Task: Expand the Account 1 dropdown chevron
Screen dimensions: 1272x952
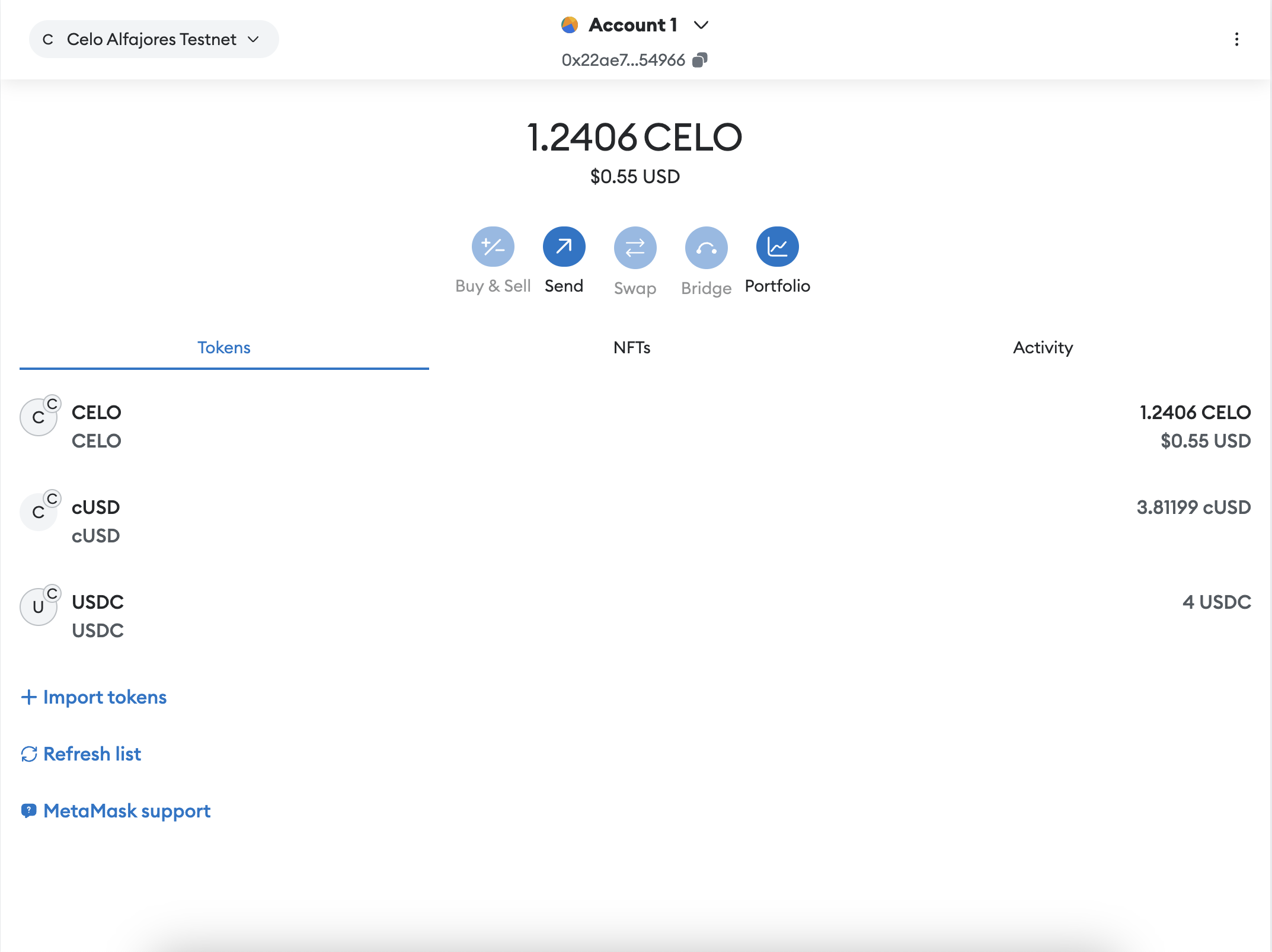Action: click(x=701, y=25)
